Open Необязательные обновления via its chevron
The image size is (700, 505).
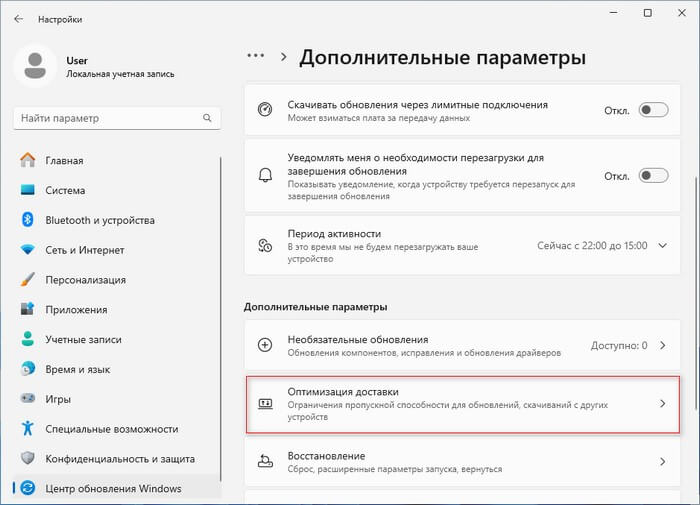click(x=662, y=345)
